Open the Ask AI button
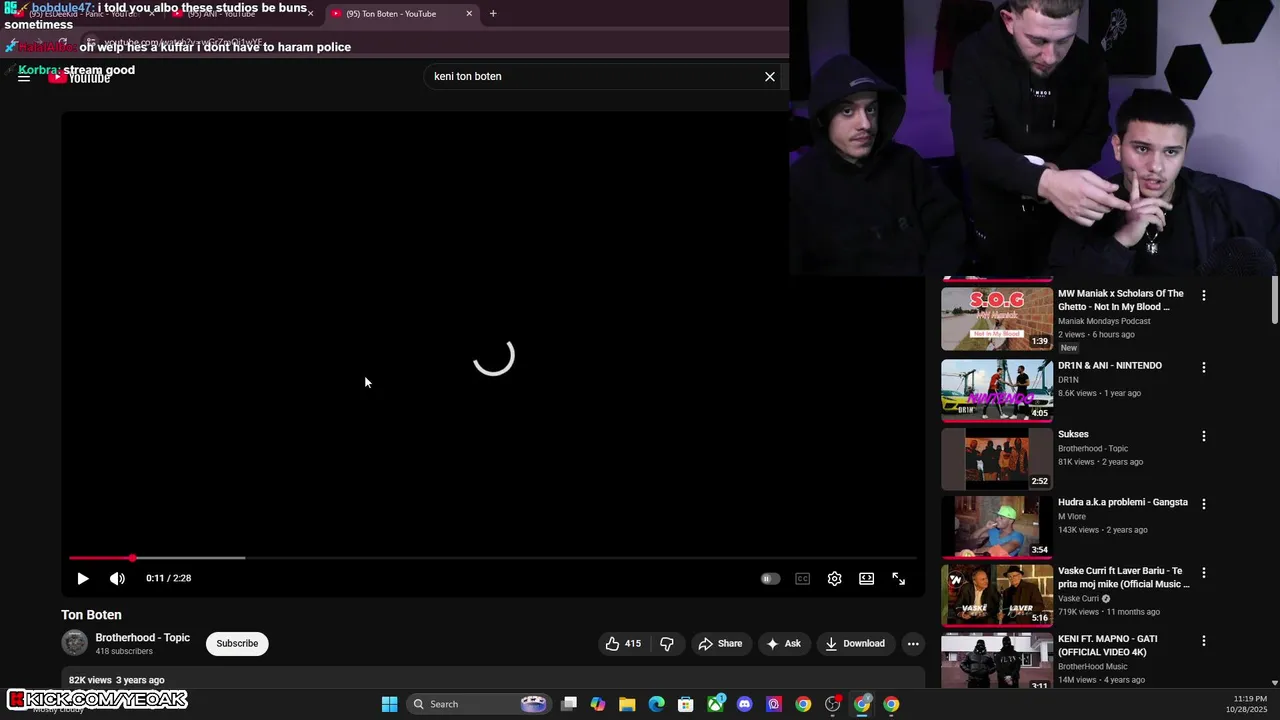The width and height of the screenshot is (1280, 720). (783, 643)
